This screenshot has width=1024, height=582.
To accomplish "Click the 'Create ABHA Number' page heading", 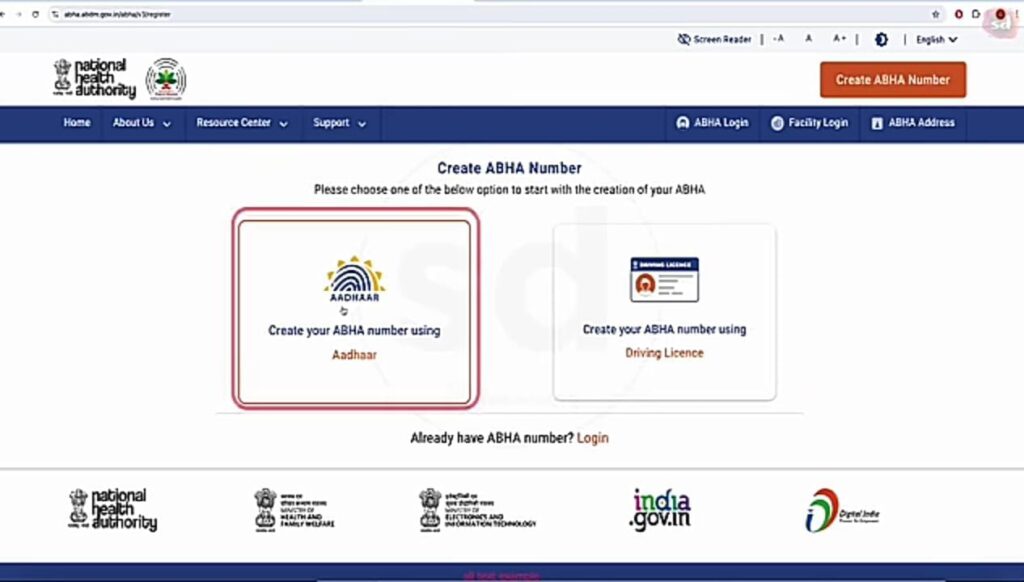I will [509, 168].
